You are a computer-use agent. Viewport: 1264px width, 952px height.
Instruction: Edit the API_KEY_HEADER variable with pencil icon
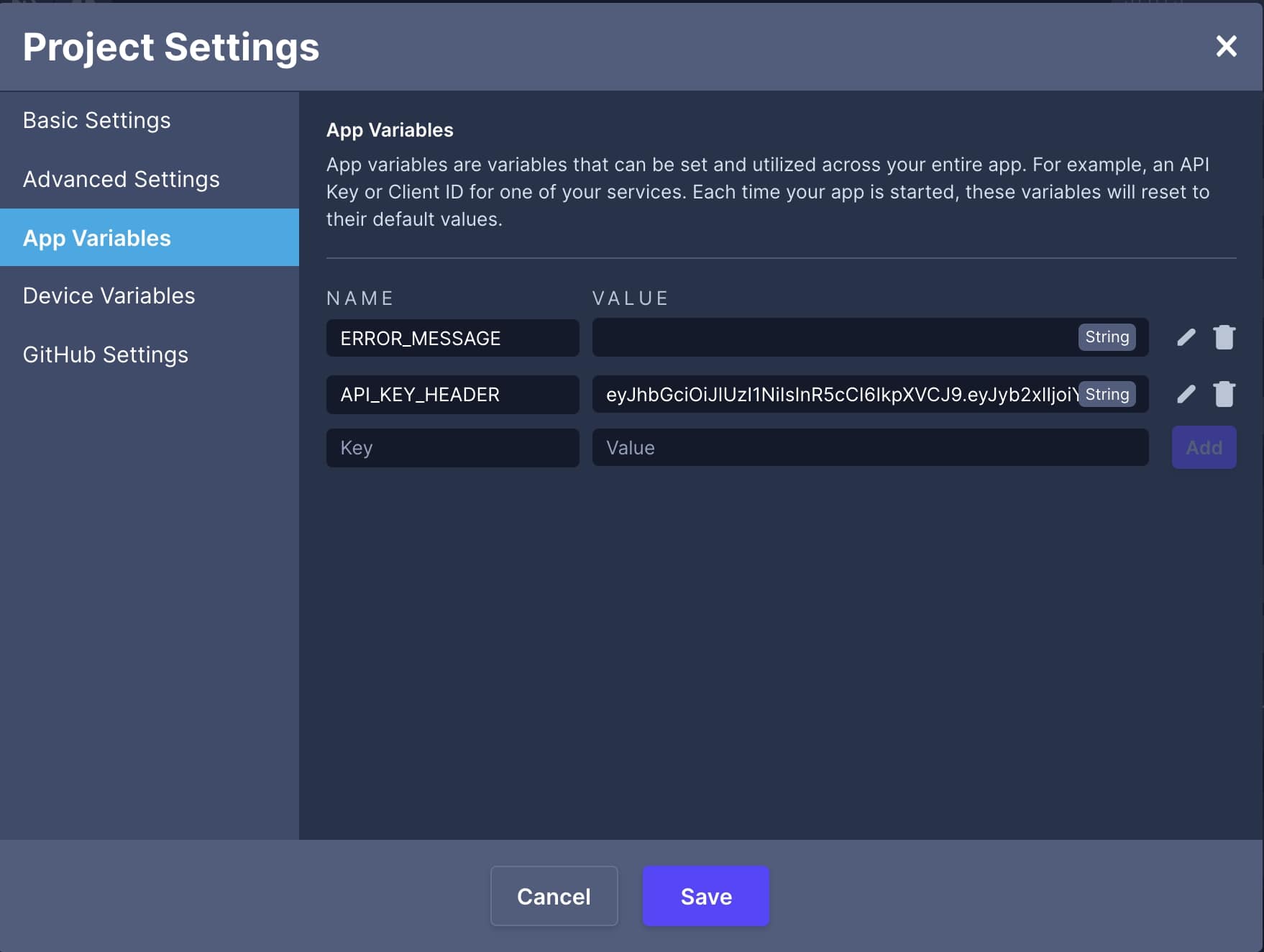[x=1186, y=394]
